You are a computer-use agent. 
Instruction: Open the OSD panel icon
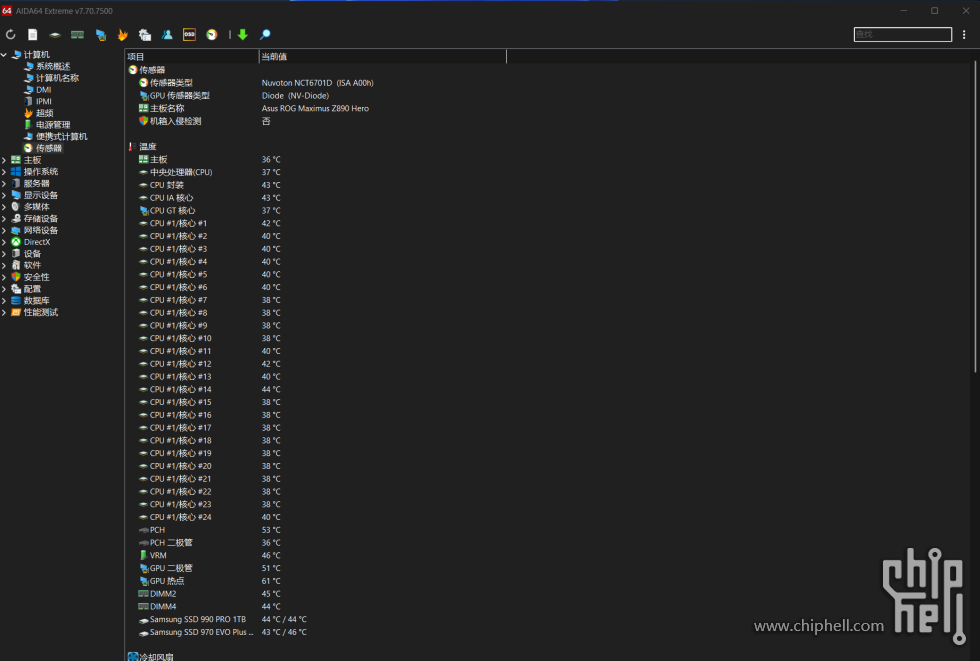tap(189, 34)
